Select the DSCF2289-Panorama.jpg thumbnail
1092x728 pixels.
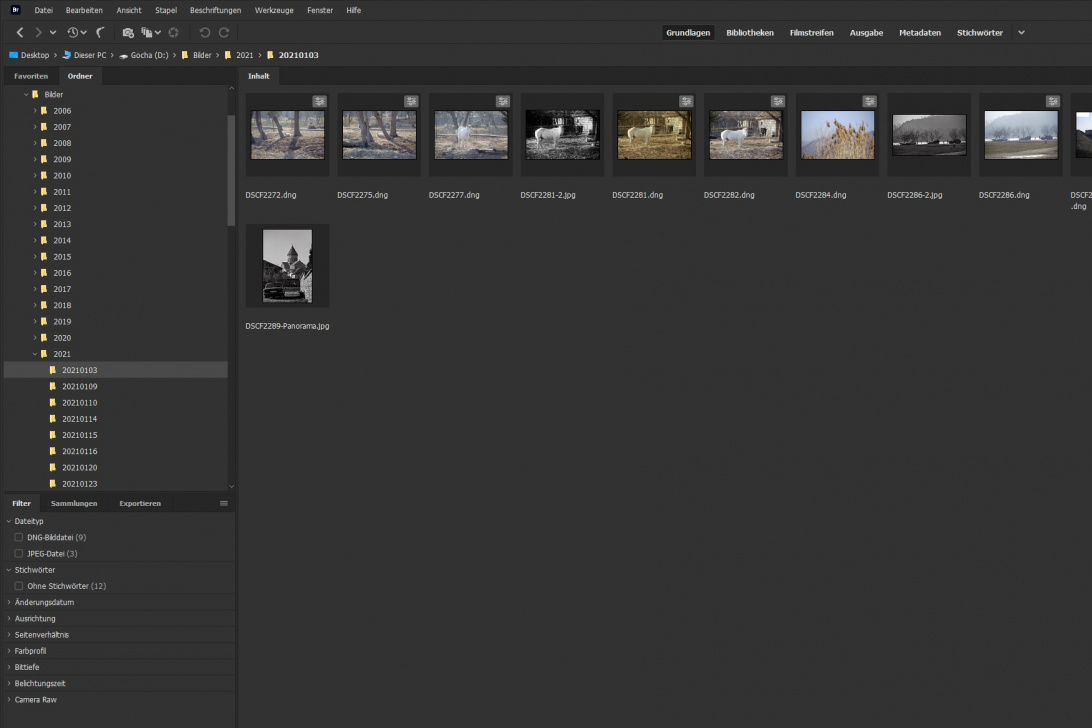coord(287,266)
